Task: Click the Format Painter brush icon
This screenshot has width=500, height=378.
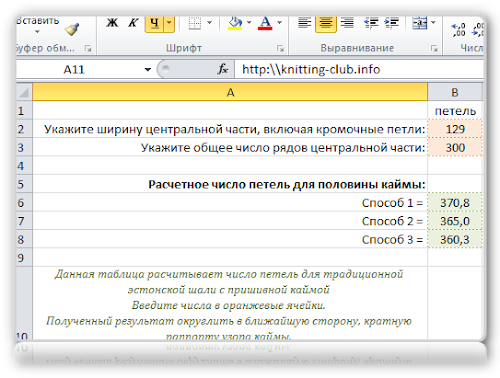Action: [x=72, y=29]
